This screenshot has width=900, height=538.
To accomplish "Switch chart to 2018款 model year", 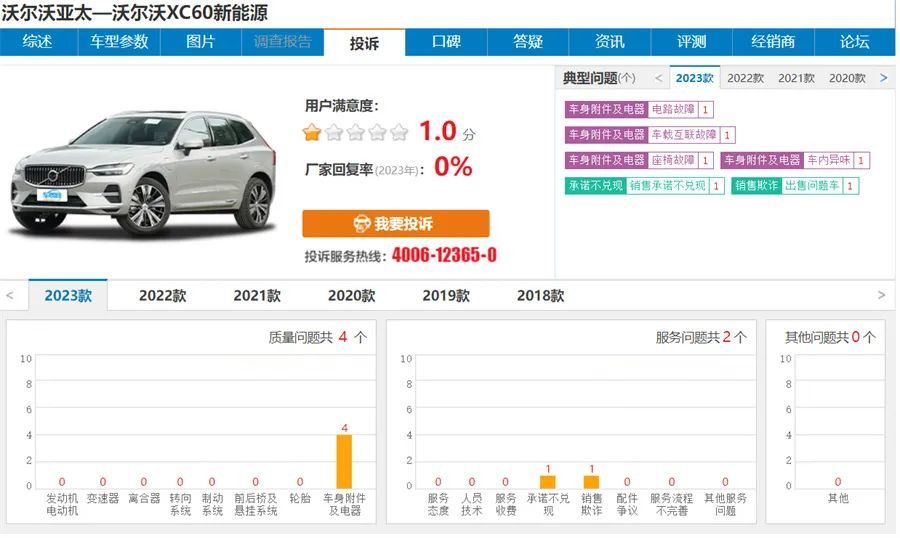I will point(540,296).
